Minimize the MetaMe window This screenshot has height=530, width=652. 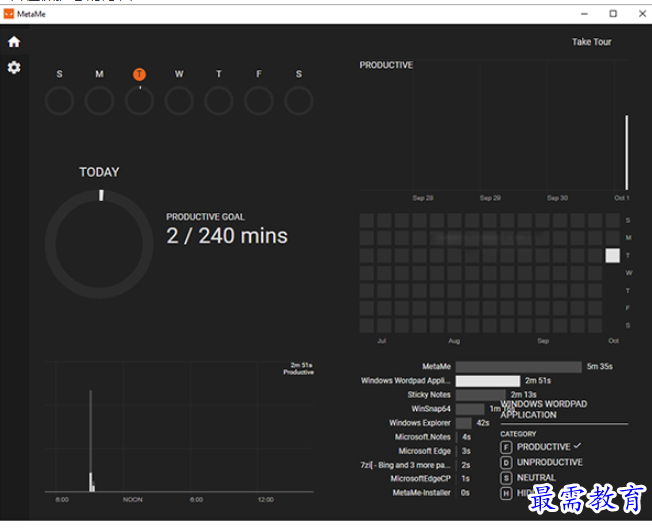coord(584,14)
